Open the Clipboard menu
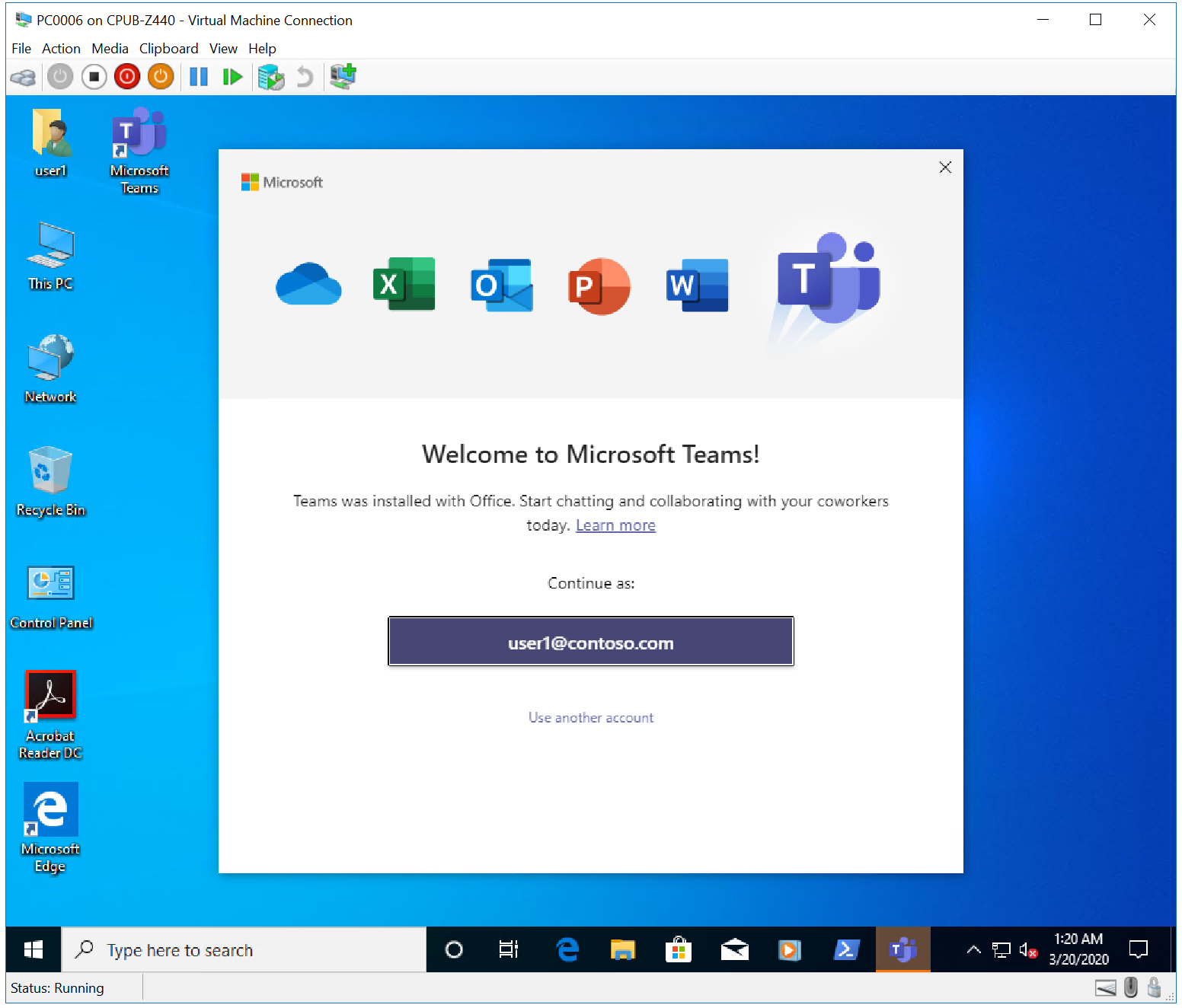 (168, 49)
